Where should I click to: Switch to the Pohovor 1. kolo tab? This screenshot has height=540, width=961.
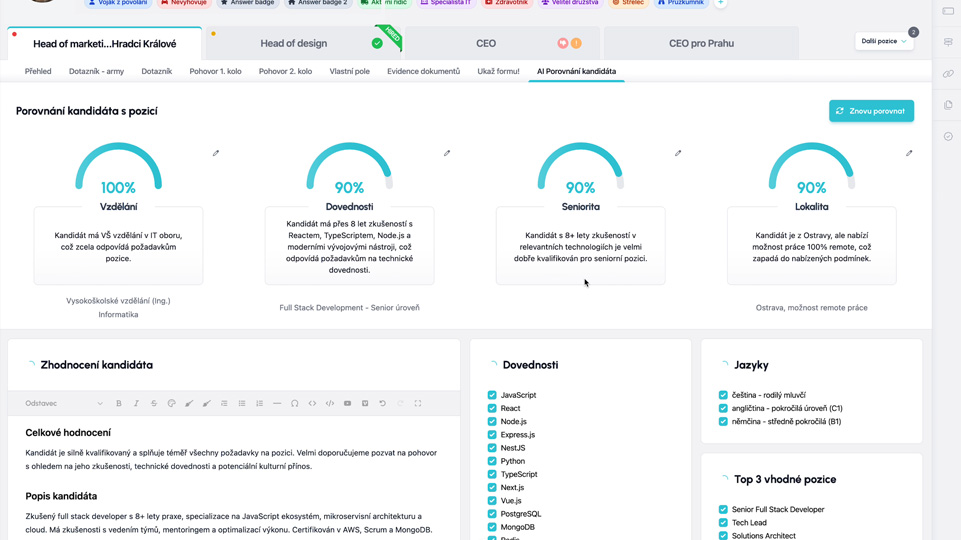tap(215, 72)
